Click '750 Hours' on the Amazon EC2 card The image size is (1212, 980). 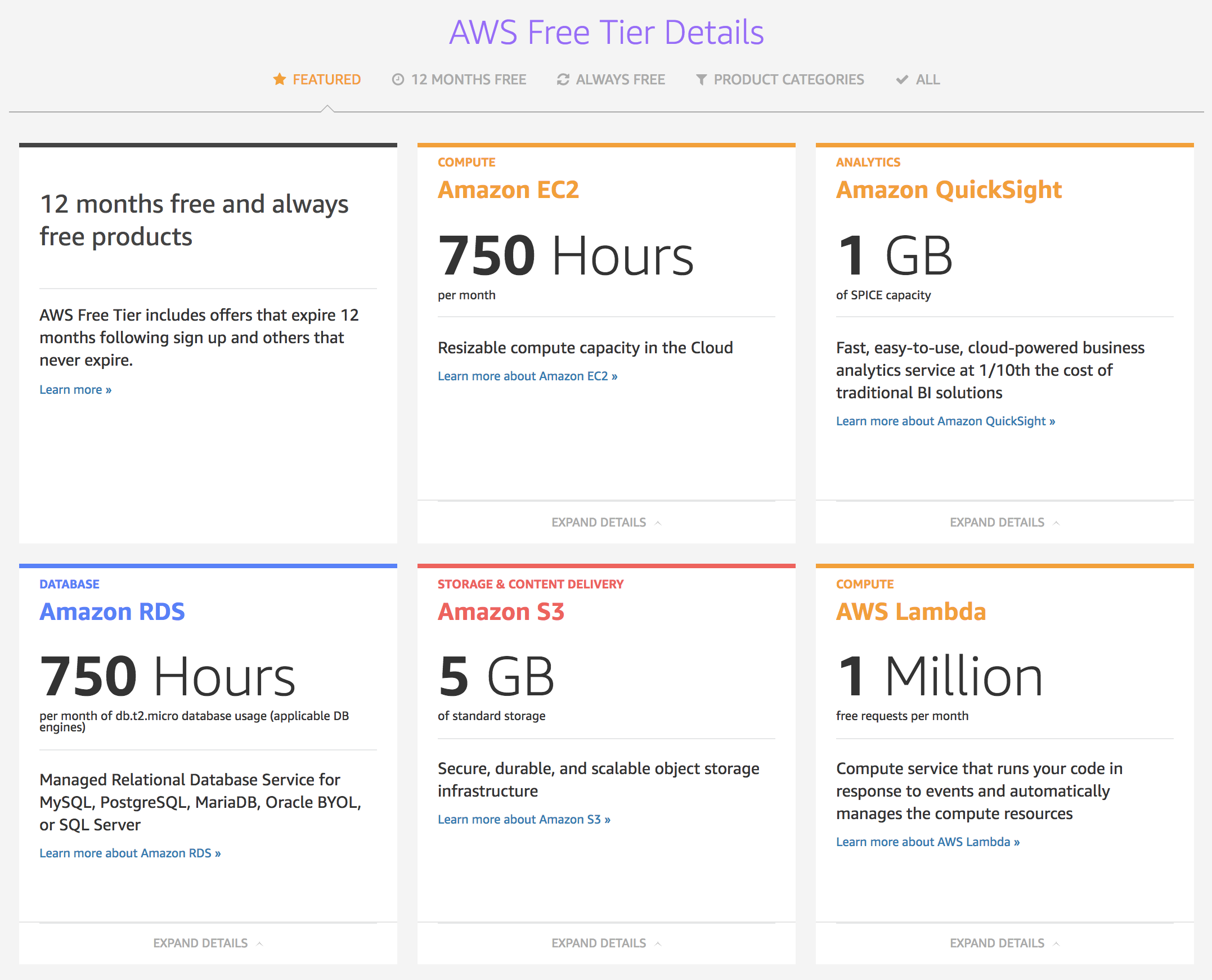pos(565,255)
